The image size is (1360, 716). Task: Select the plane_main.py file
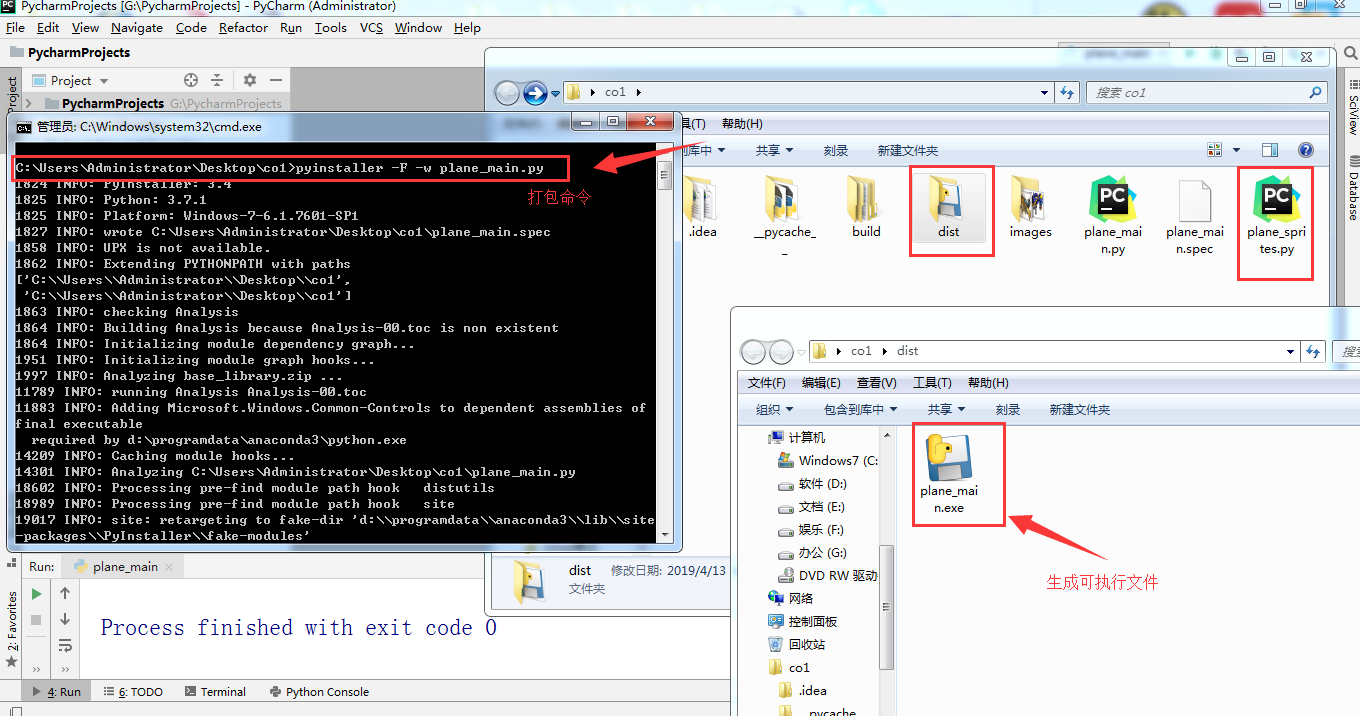point(1113,215)
